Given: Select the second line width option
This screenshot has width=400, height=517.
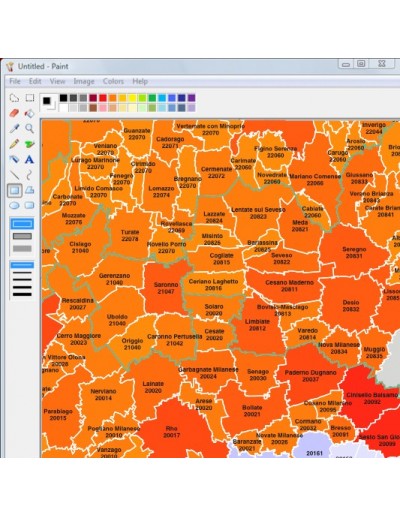Looking at the screenshot, I should (x=22, y=273).
